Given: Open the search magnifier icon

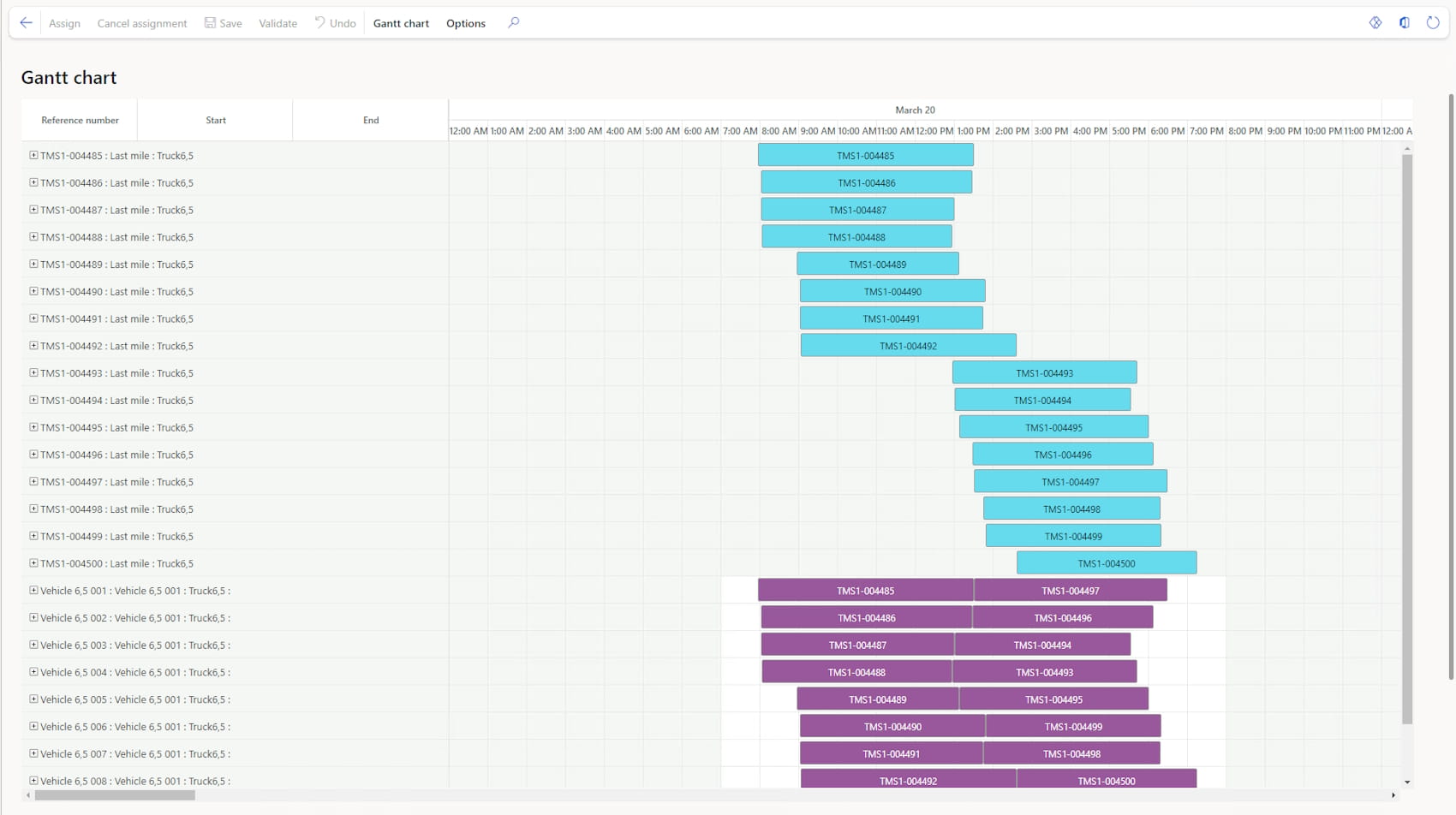Looking at the screenshot, I should pyautogui.click(x=514, y=23).
